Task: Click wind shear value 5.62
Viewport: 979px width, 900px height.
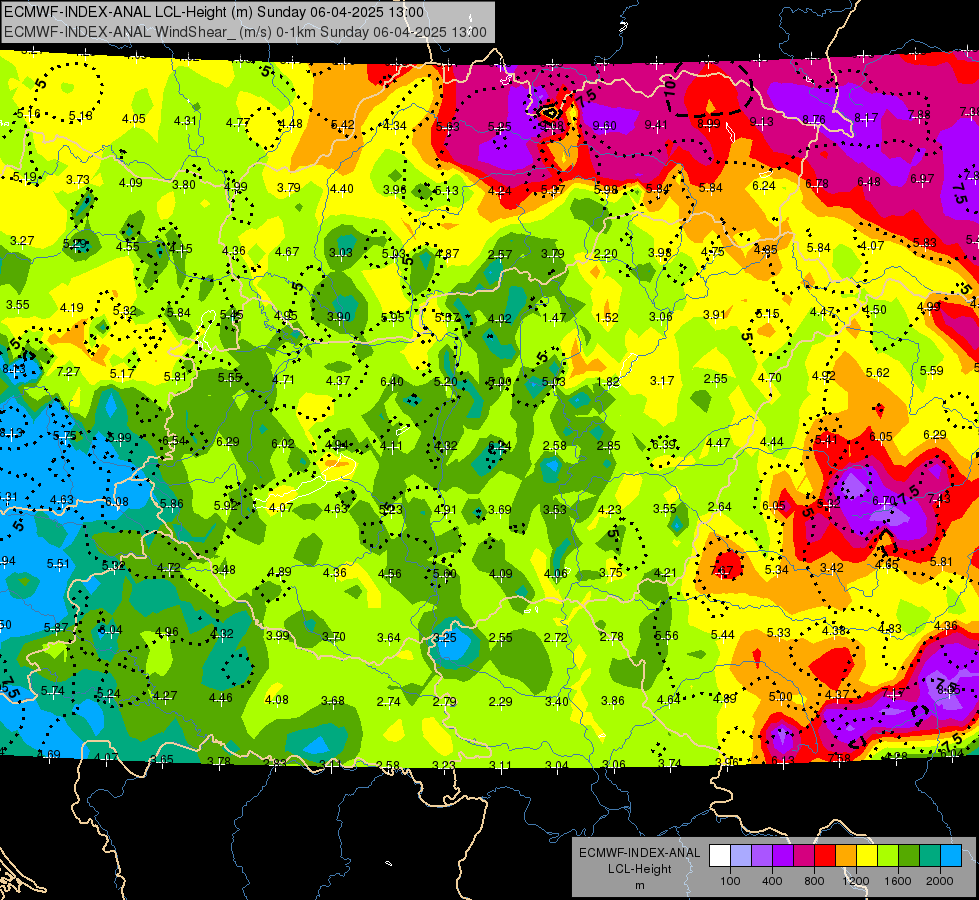Action: coord(877,373)
